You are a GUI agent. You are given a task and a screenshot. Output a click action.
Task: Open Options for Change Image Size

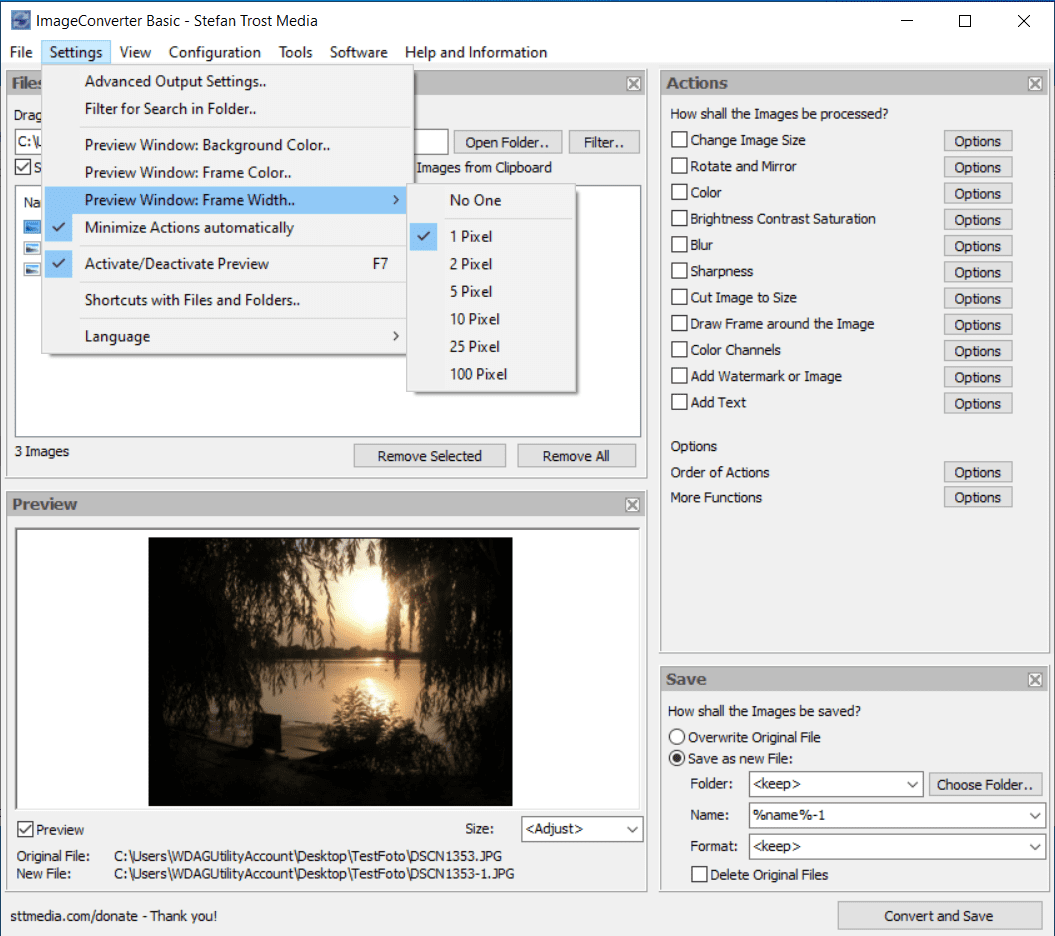pyautogui.click(x=977, y=141)
